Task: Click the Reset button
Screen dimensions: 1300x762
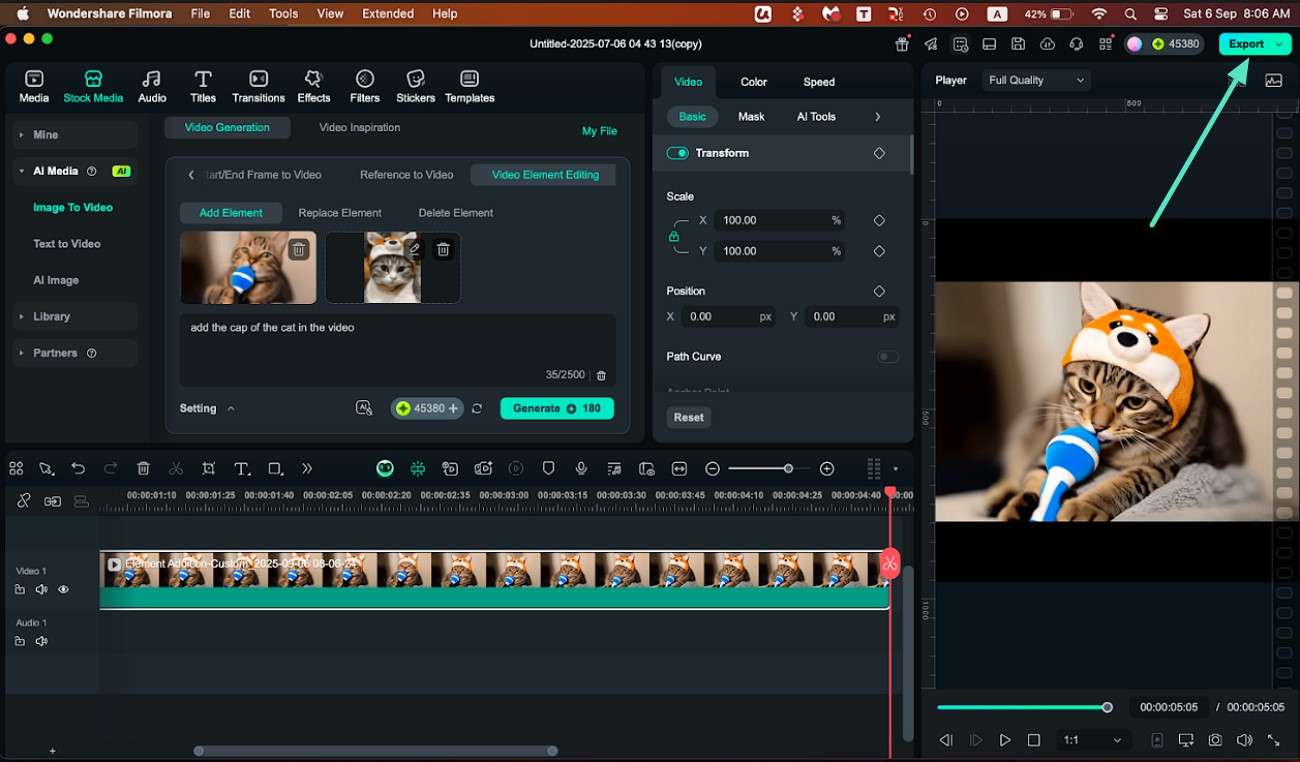Action: tap(688, 417)
